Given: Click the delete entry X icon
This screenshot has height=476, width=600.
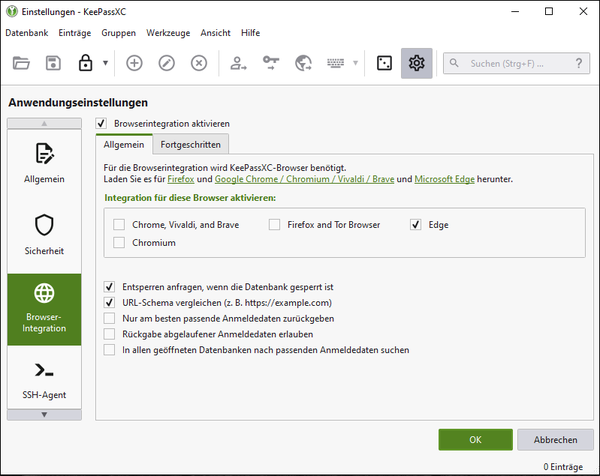Looking at the screenshot, I should [x=199, y=63].
